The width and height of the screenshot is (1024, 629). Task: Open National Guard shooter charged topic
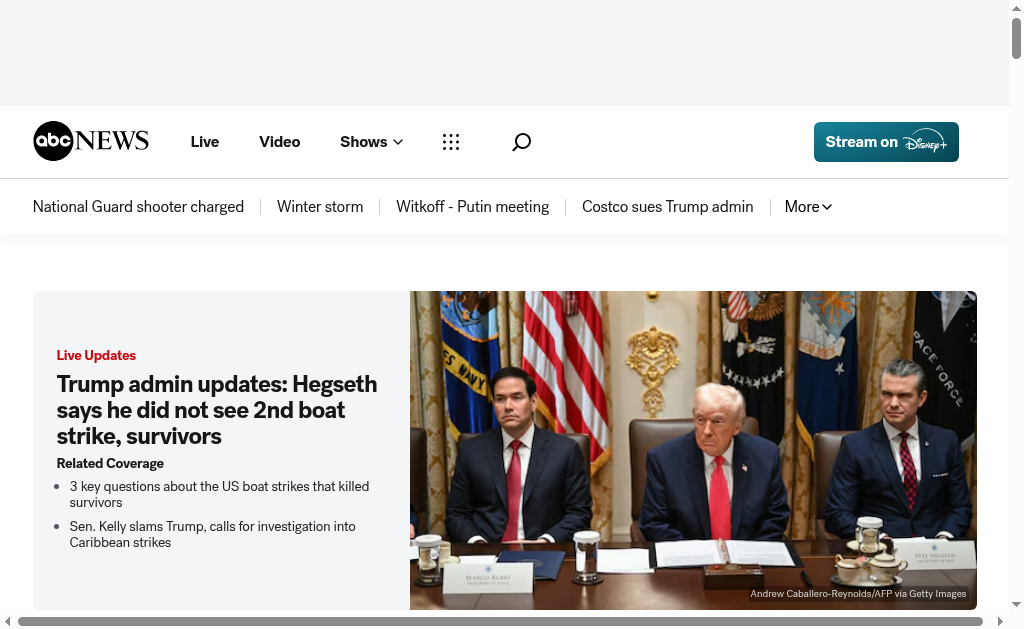[138, 207]
